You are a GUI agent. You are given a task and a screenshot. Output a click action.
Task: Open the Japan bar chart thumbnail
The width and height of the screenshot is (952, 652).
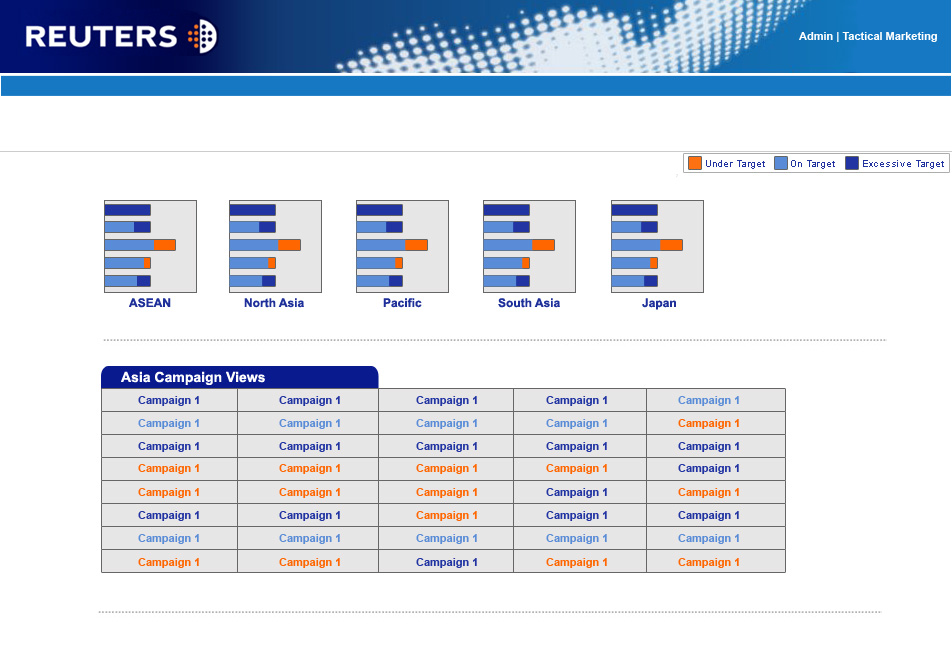(658, 246)
